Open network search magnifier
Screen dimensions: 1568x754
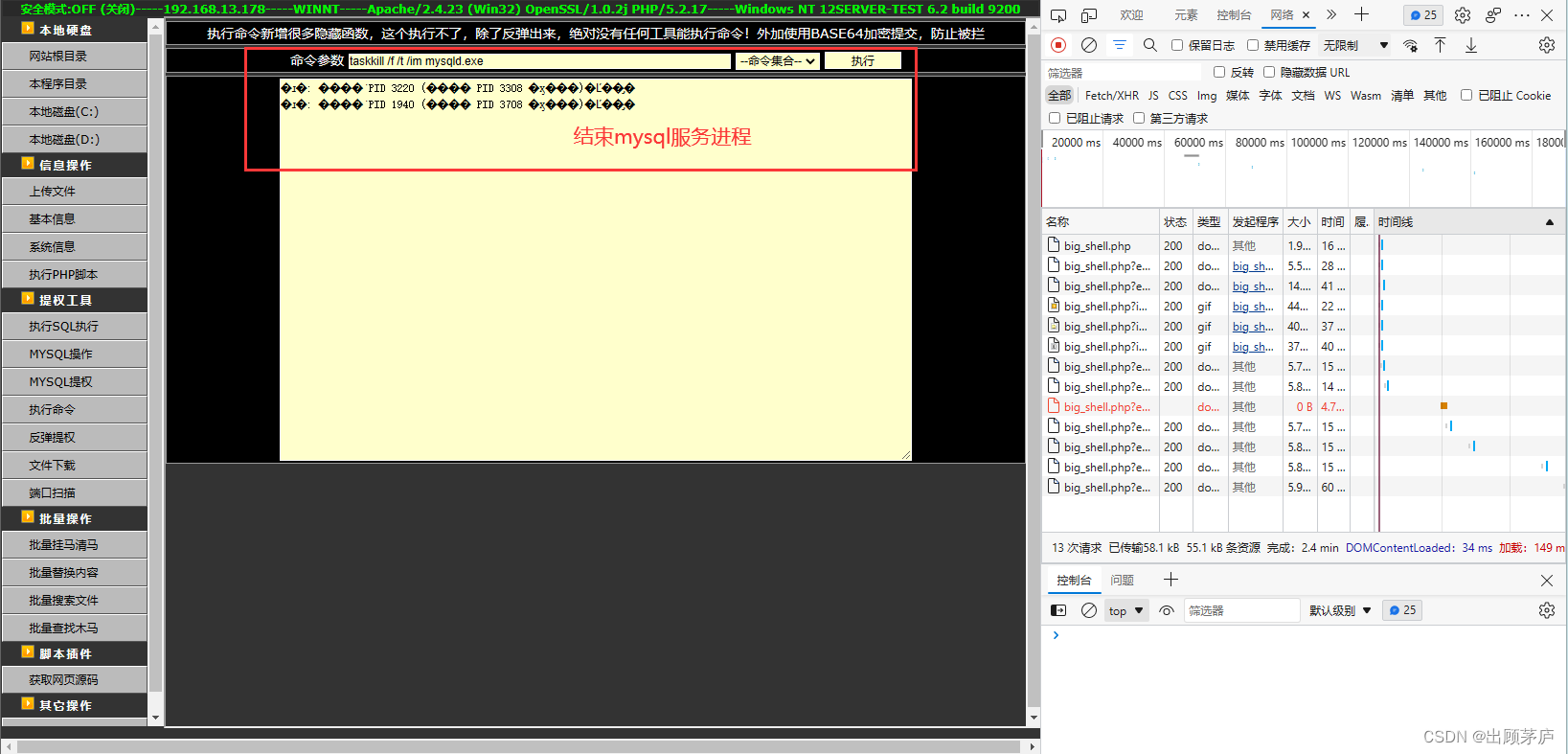[1150, 45]
